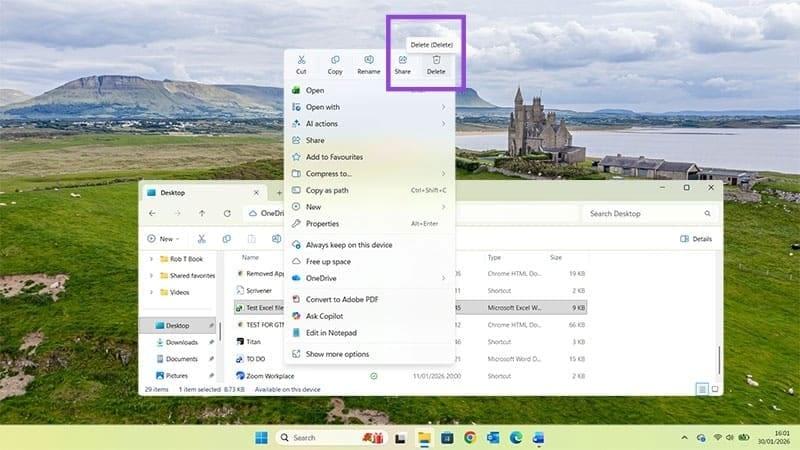Open Chrome from the taskbar
Screen dimensions: 800x450
[470, 437]
